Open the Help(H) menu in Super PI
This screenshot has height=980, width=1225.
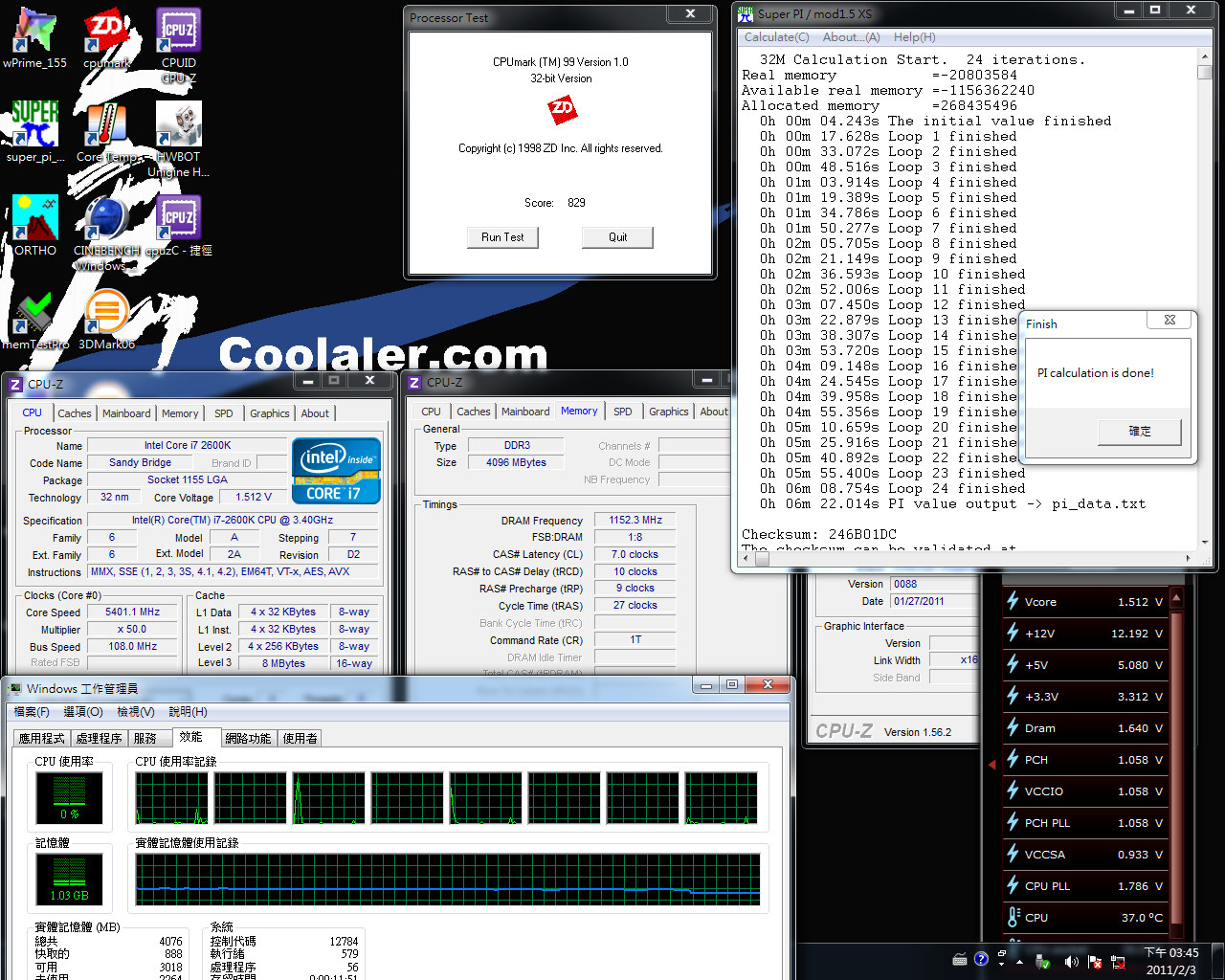click(914, 37)
